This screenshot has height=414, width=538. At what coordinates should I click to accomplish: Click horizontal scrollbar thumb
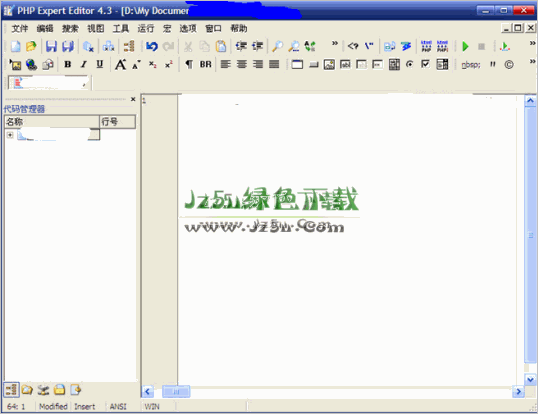[176, 391]
